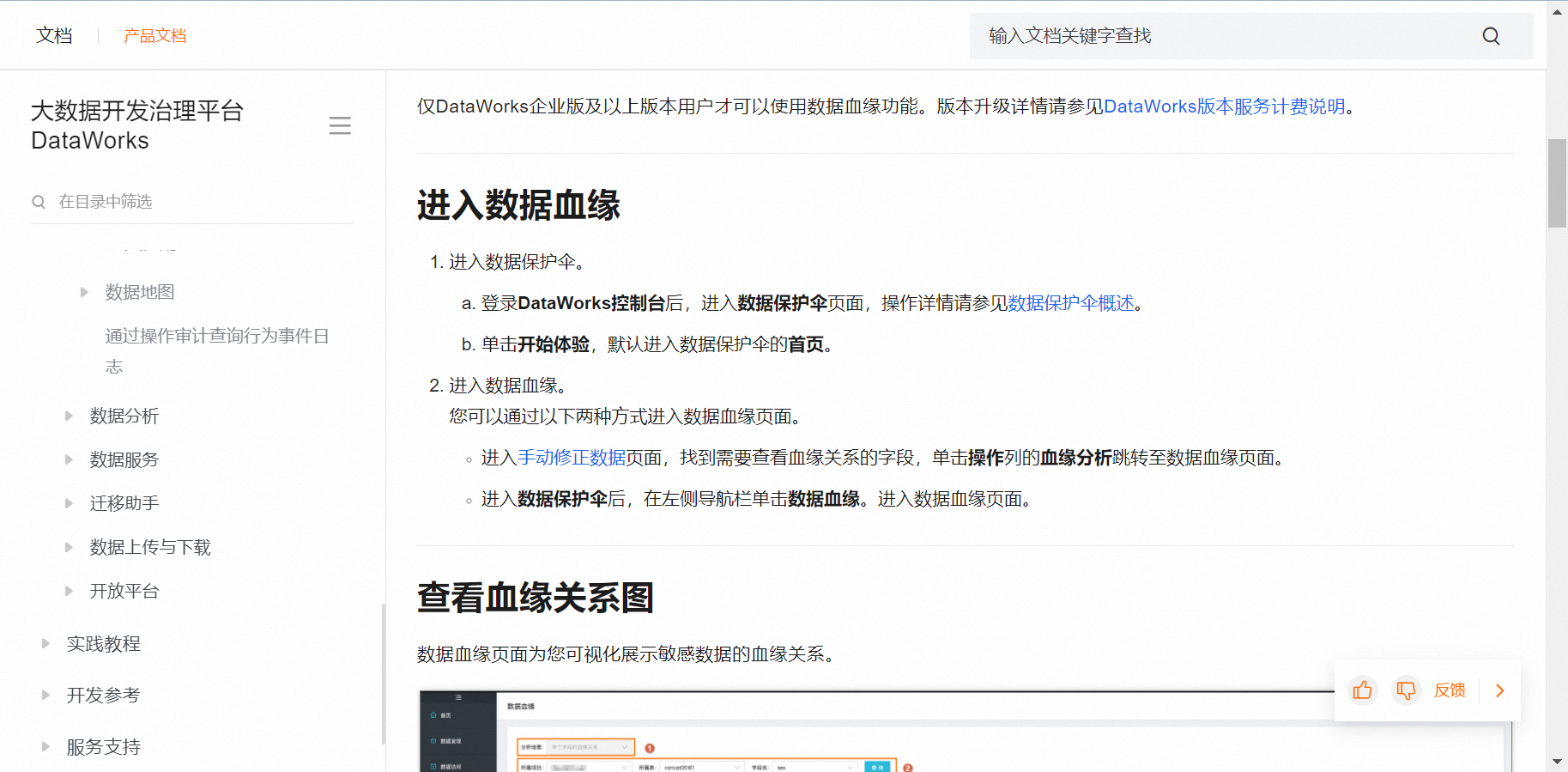The image size is (1568, 772).
Task: Select 数据分析 in the sidebar
Action: coord(124,416)
